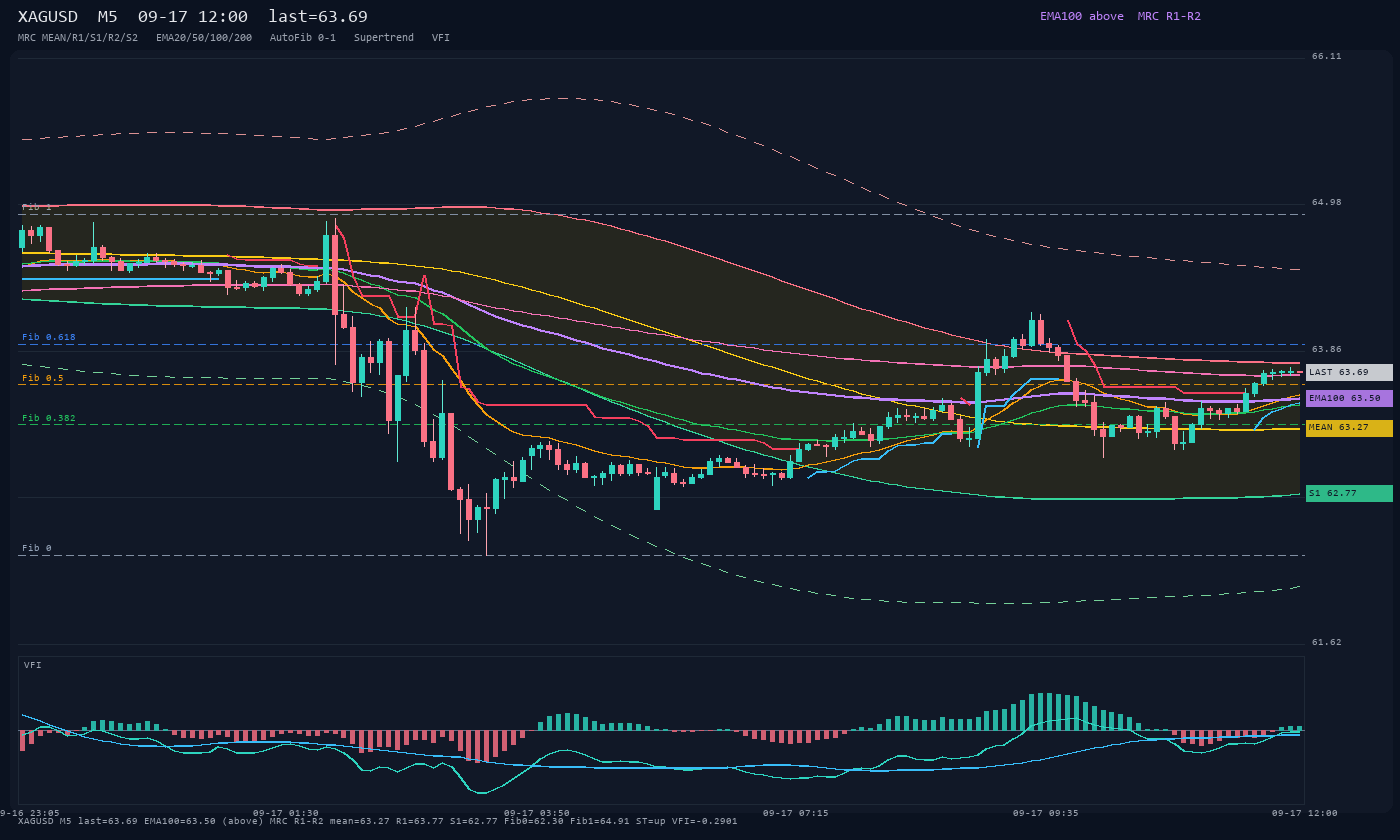
Task: Click the MEAN 63.27 yellow price tag
Action: pyautogui.click(x=1349, y=428)
